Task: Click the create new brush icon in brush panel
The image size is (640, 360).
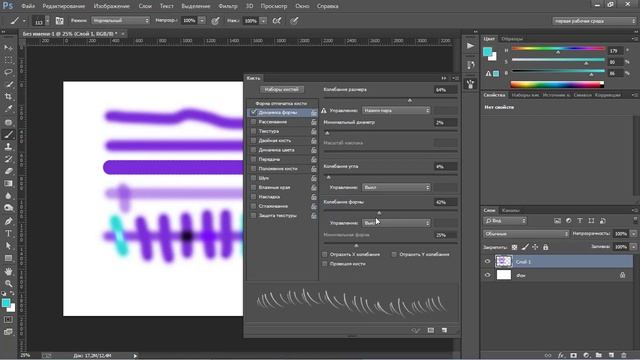Action: (x=444, y=330)
